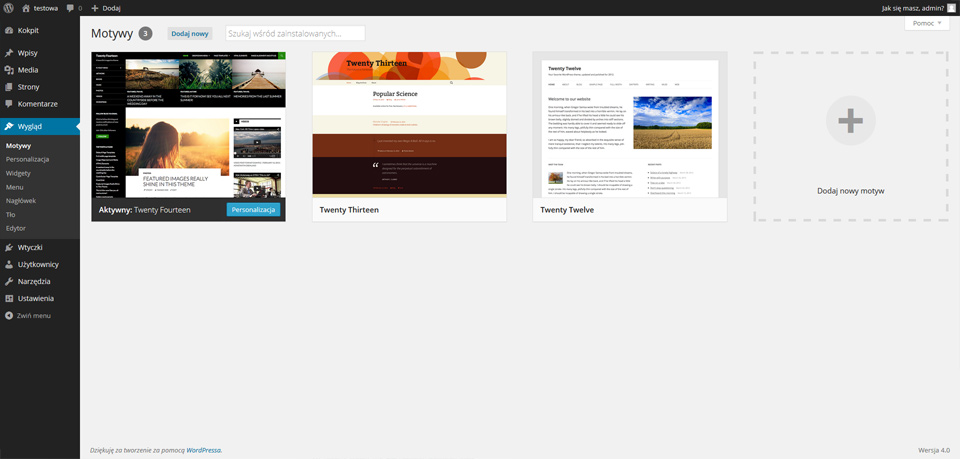The height and width of the screenshot is (459, 960).
Task: Open the Użytkownicy menu item
Action: click(40, 265)
